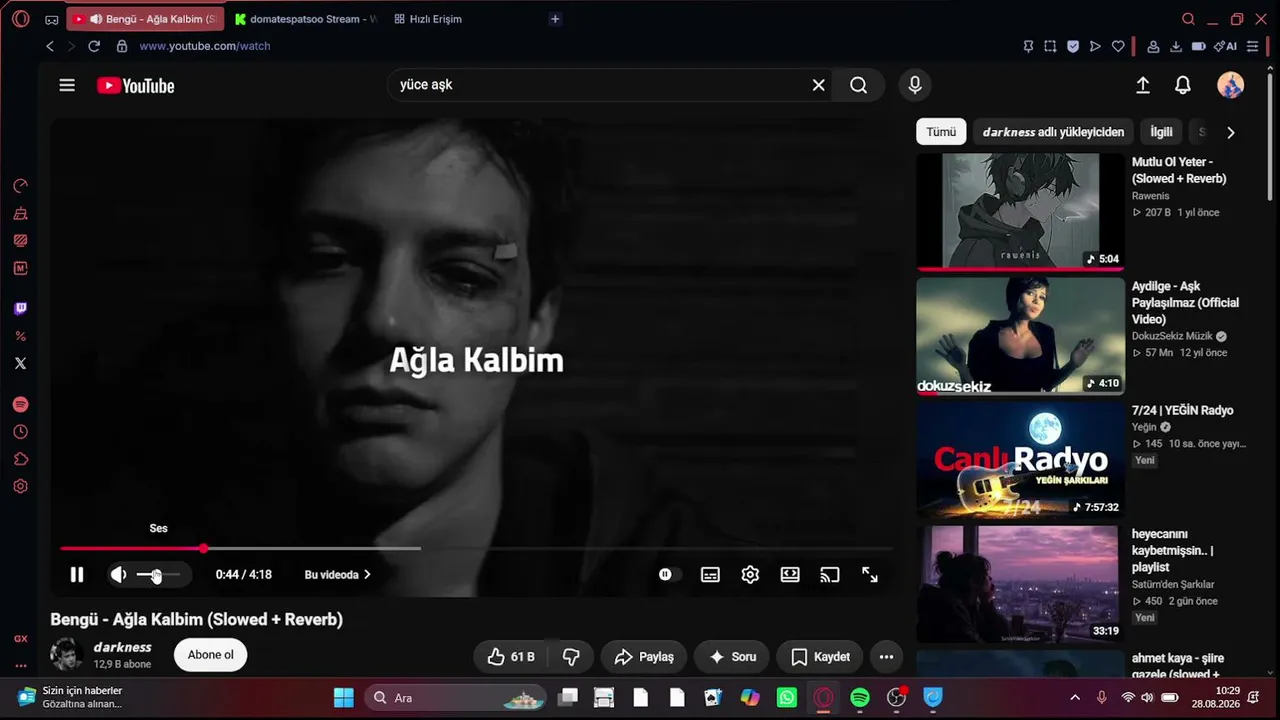Select the 'İlgili' filter chip
Viewport: 1280px width, 720px height.
[x=1161, y=132]
